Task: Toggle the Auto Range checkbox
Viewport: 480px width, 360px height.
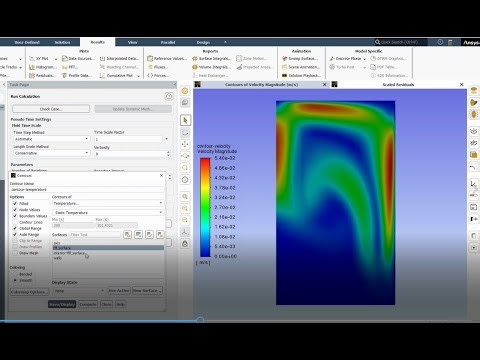Action: point(15,235)
